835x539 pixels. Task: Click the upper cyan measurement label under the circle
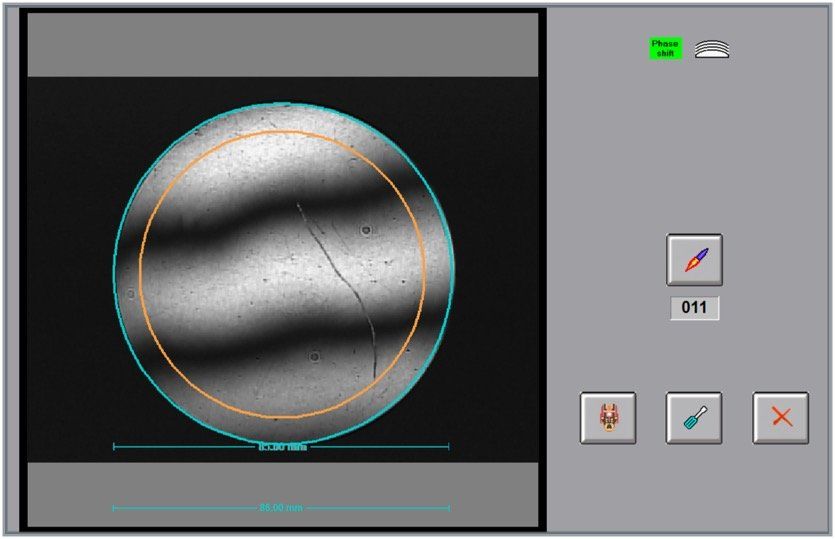282,447
